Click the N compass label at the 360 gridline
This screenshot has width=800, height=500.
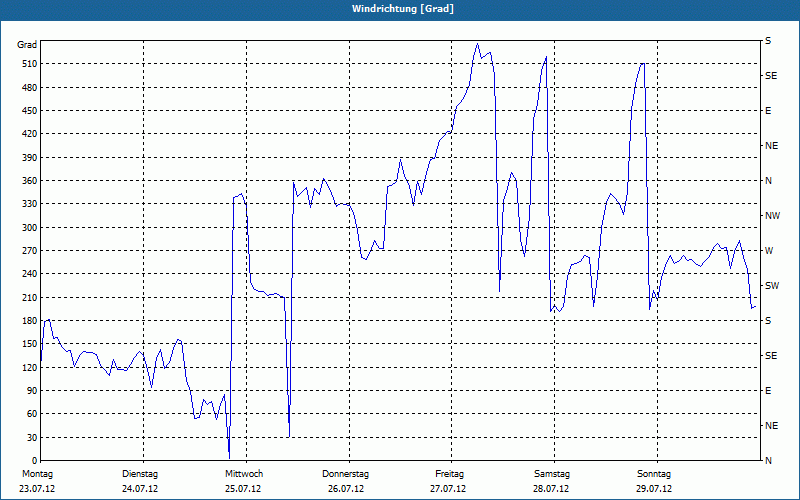pyautogui.click(x=768, y=181)
